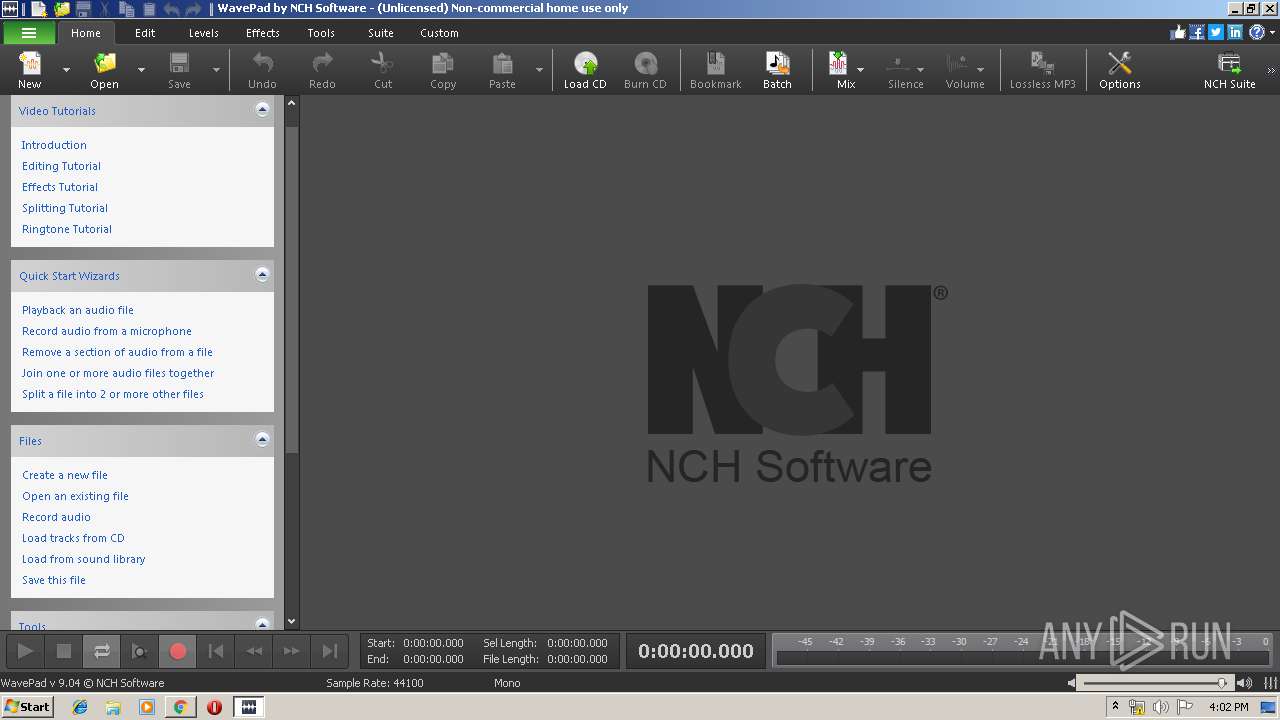
Task: Start recording with the red Record button
Action: (178, 651)
